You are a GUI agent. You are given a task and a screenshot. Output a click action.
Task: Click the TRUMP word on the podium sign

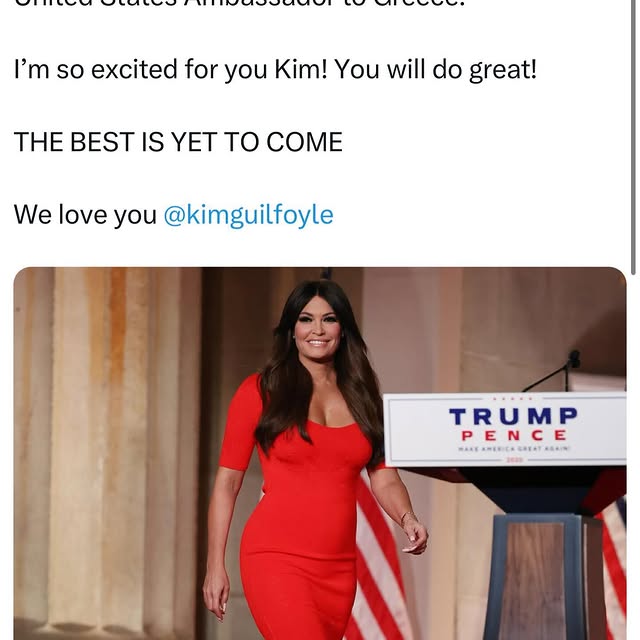(513, 416)
